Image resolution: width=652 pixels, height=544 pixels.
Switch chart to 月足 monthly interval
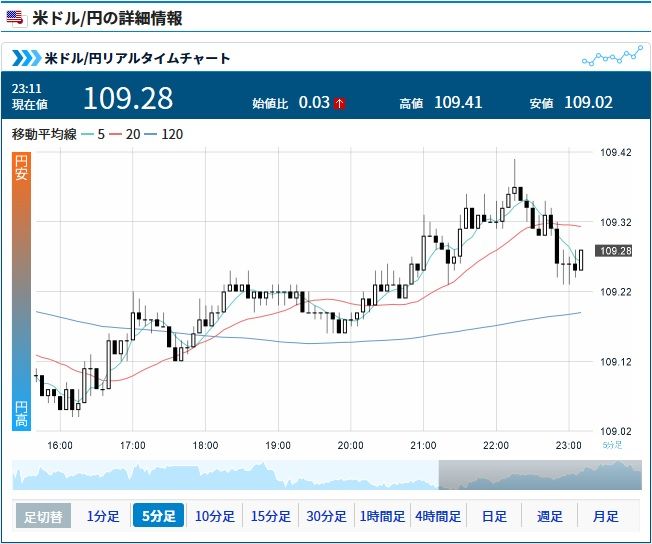(605, 516)
